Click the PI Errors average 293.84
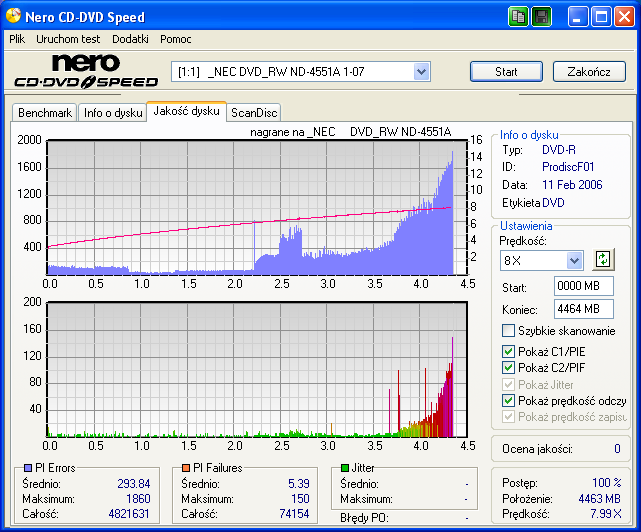The image size is (641, 532). point(134,483)
